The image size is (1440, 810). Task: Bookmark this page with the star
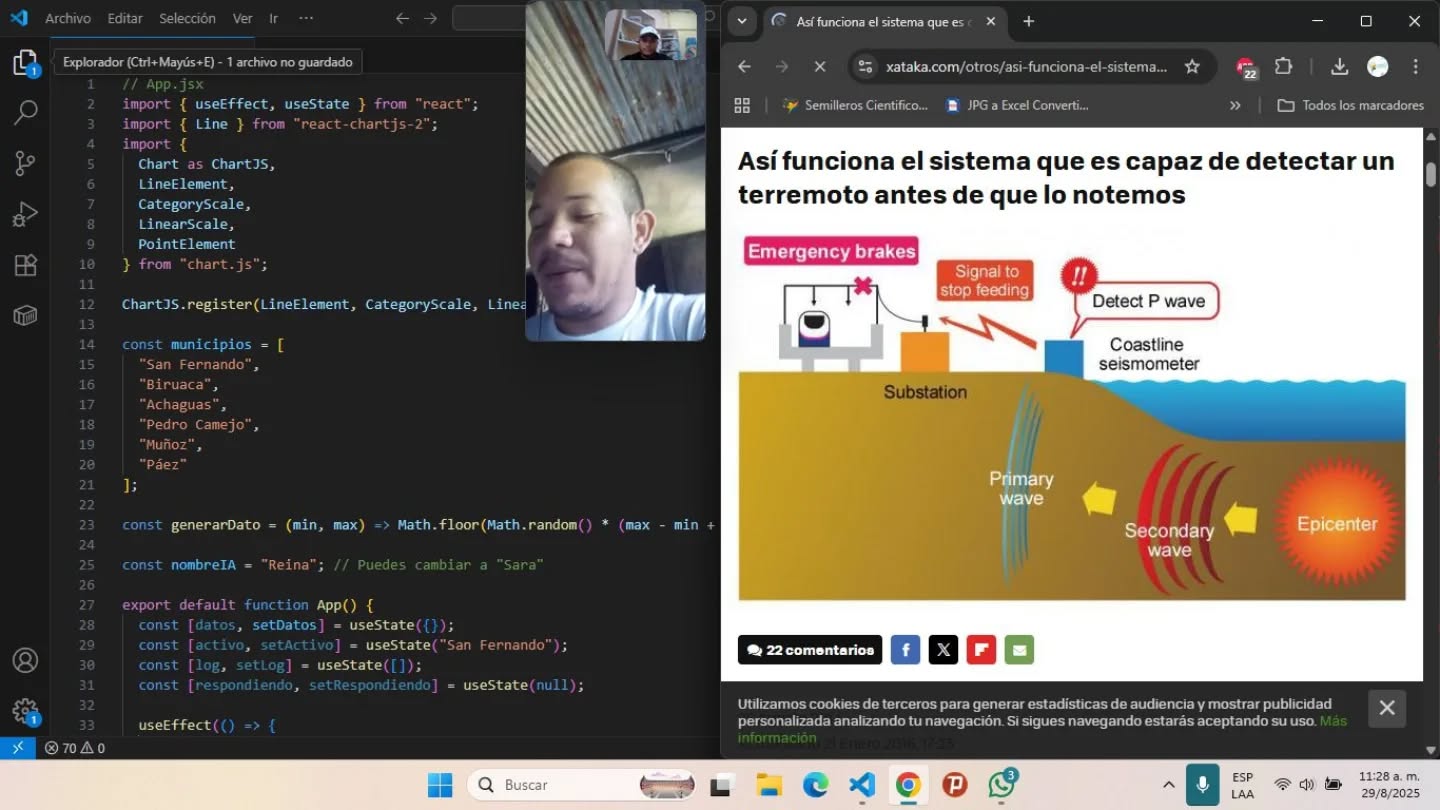1192,67
